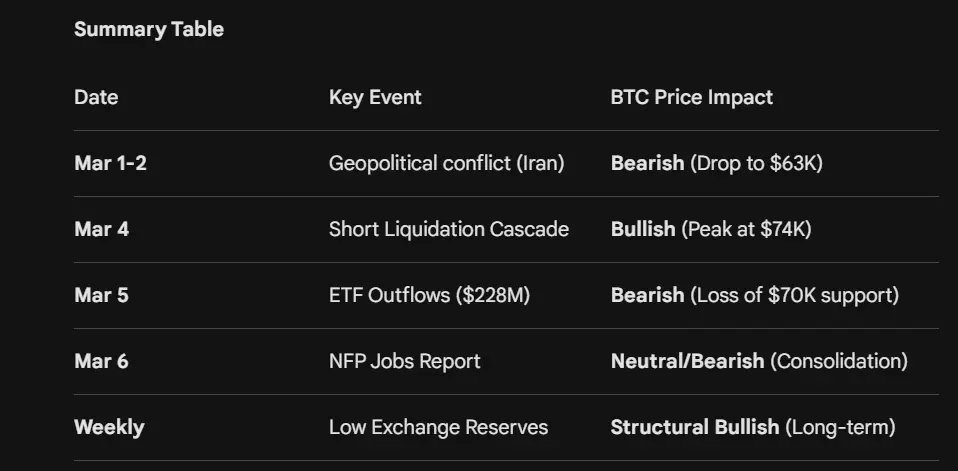The height and width of the screenshot is (471, 958).
Task: Click the Mar 1-2 date cell
Action: (110, 163)
